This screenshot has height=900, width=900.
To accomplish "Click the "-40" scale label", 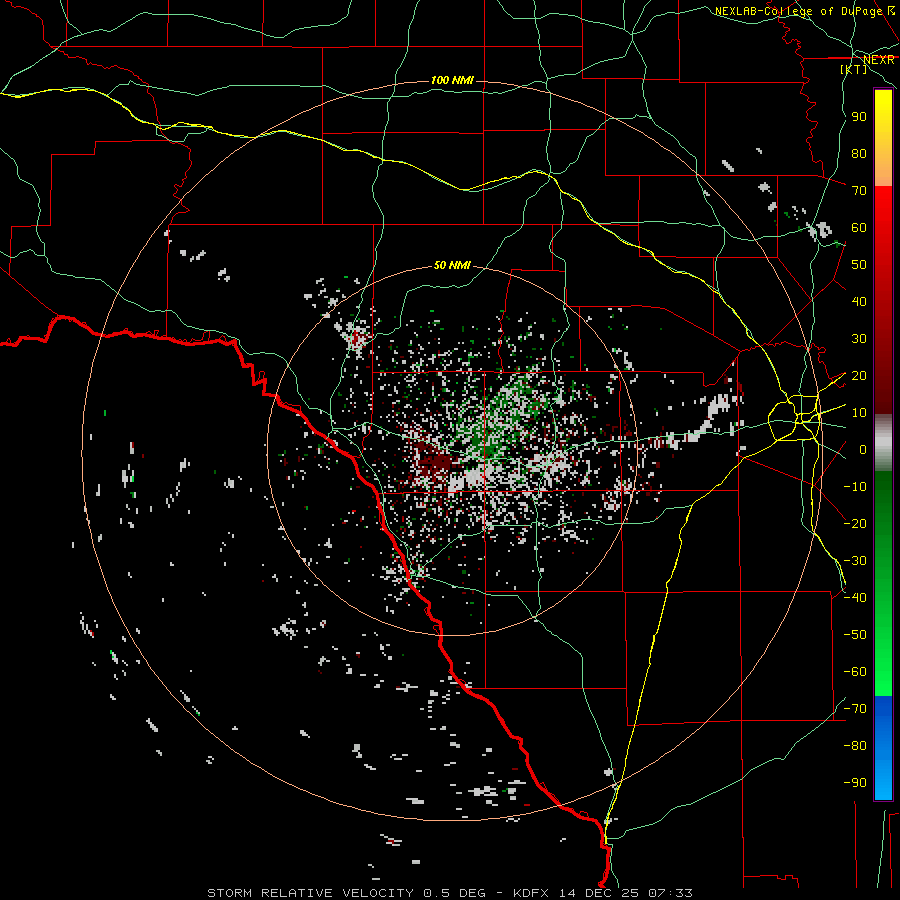I will [x=855, y=598].
